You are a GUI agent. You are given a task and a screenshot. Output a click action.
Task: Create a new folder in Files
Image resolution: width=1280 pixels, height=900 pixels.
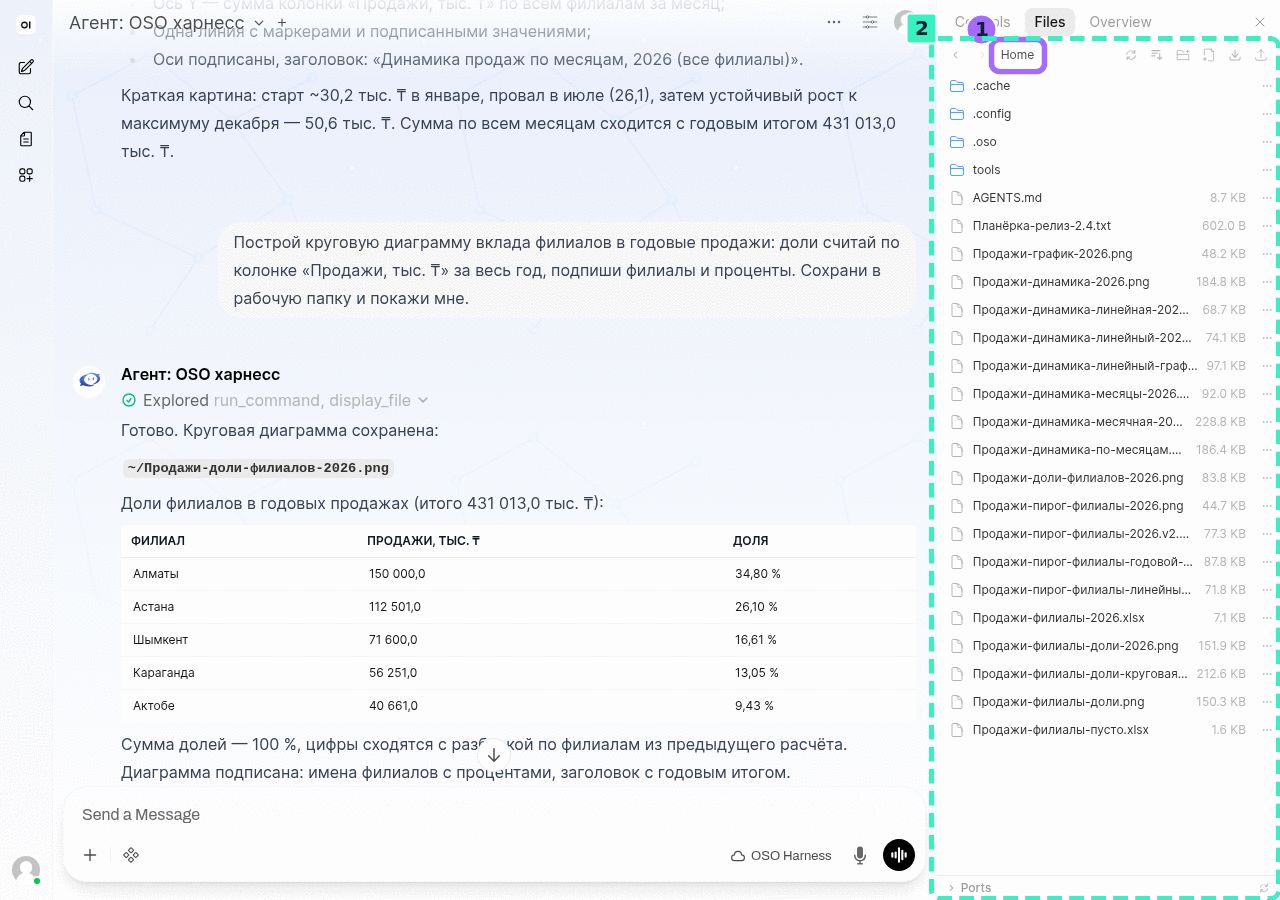tap(1183, 55)
